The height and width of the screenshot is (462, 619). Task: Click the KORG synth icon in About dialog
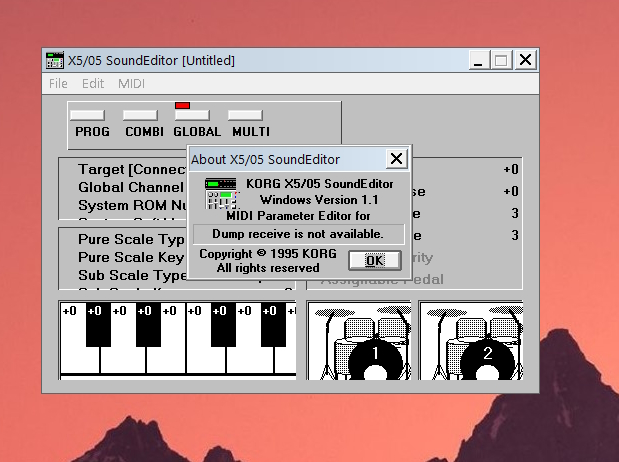click(x=221, y=193)
